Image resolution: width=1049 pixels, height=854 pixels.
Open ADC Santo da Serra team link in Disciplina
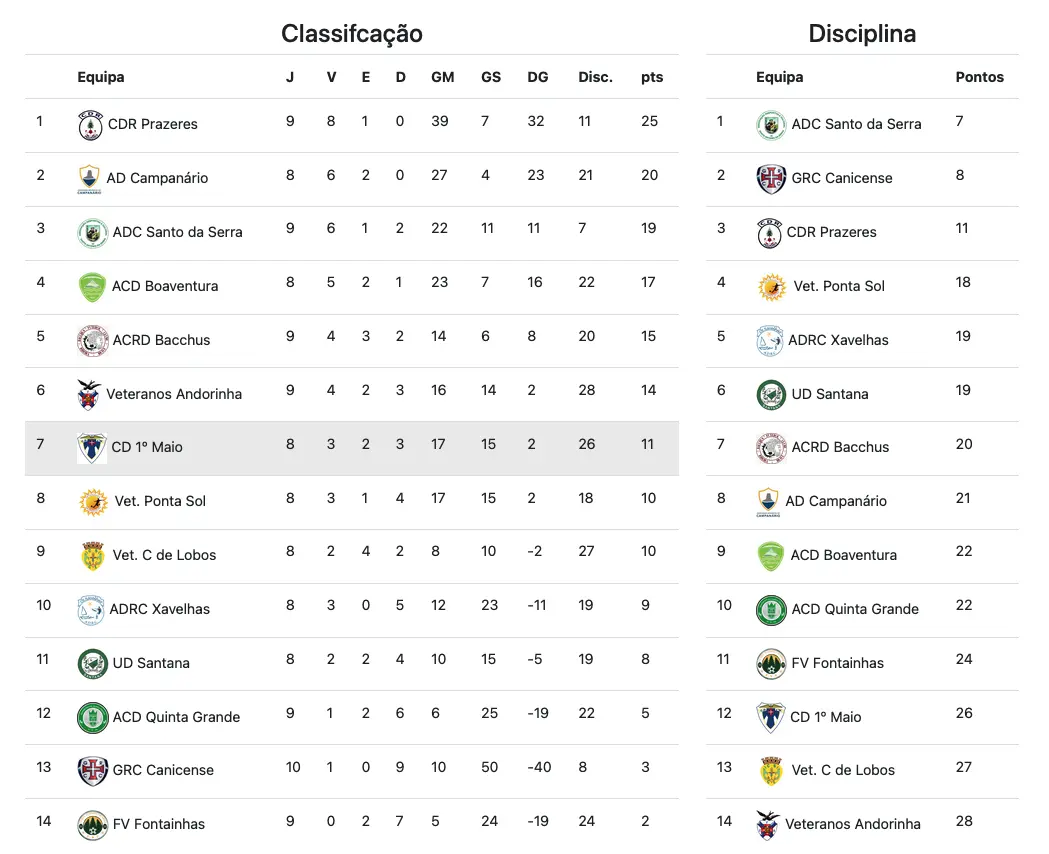[856, 124]
